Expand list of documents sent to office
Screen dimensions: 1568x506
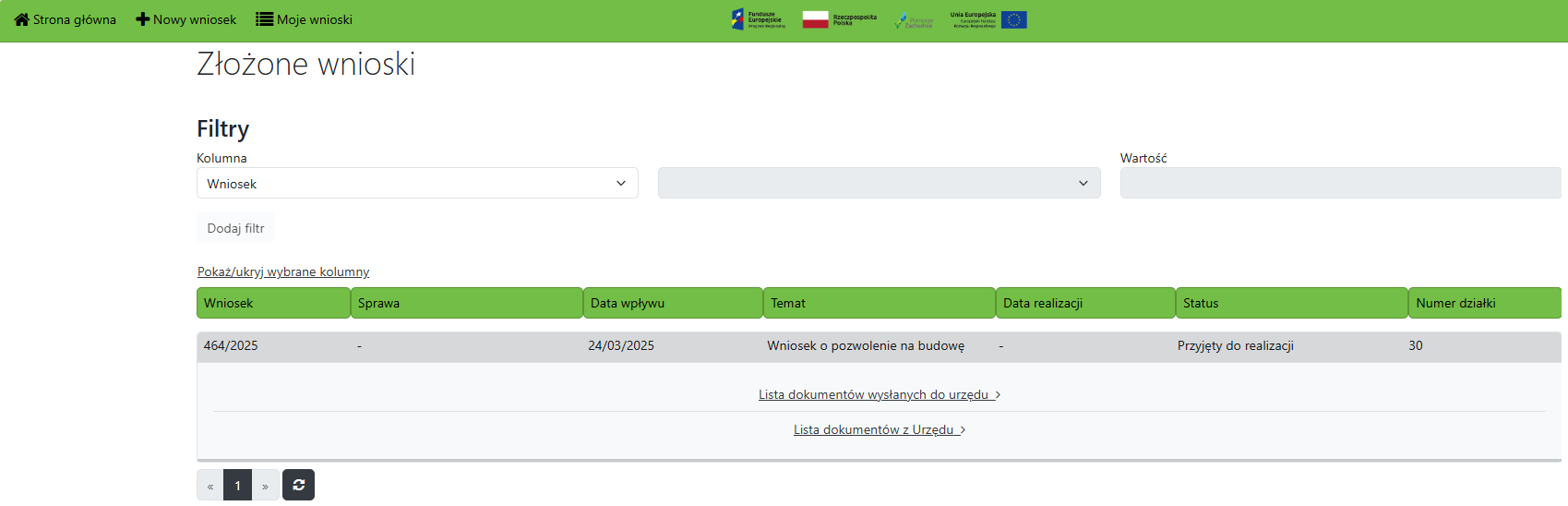pos(879,394)
